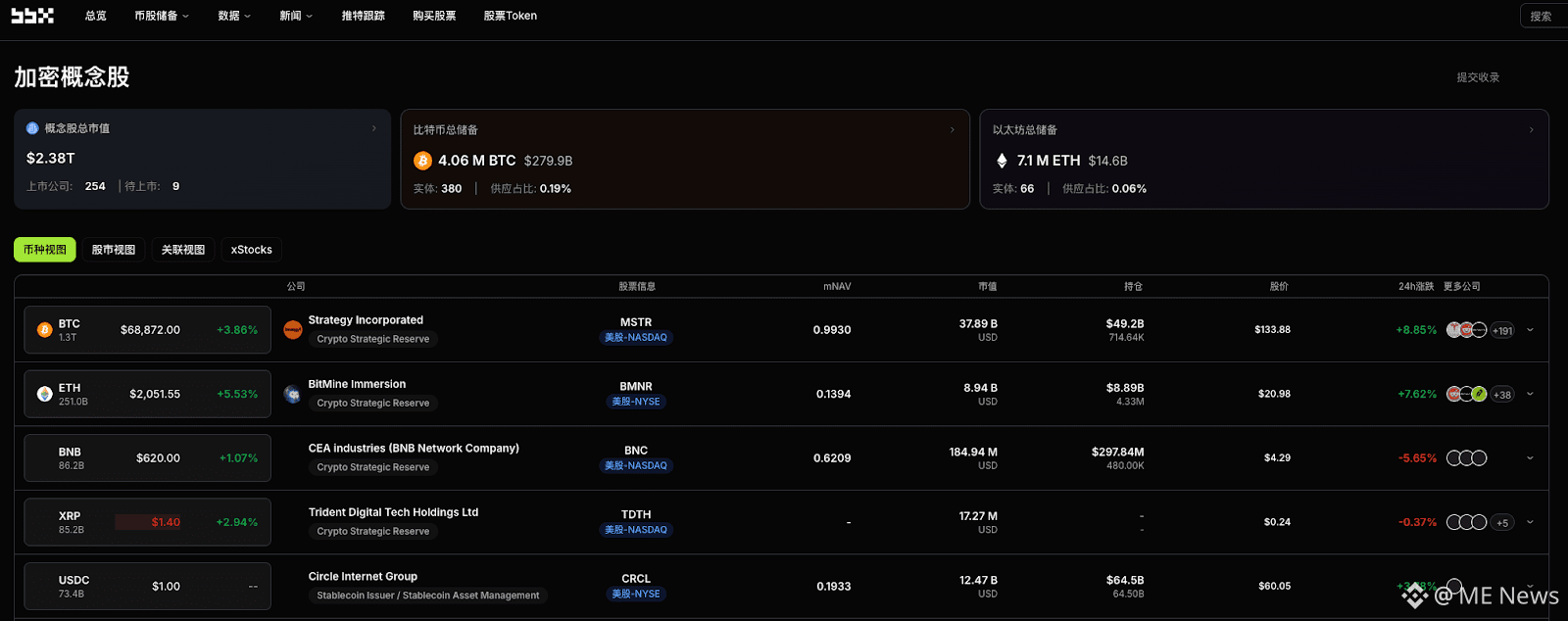The height and width of the screenshot is (621, 1568).
Task: Click Strategy Incorporated company logo
Action: pos(292,330)
